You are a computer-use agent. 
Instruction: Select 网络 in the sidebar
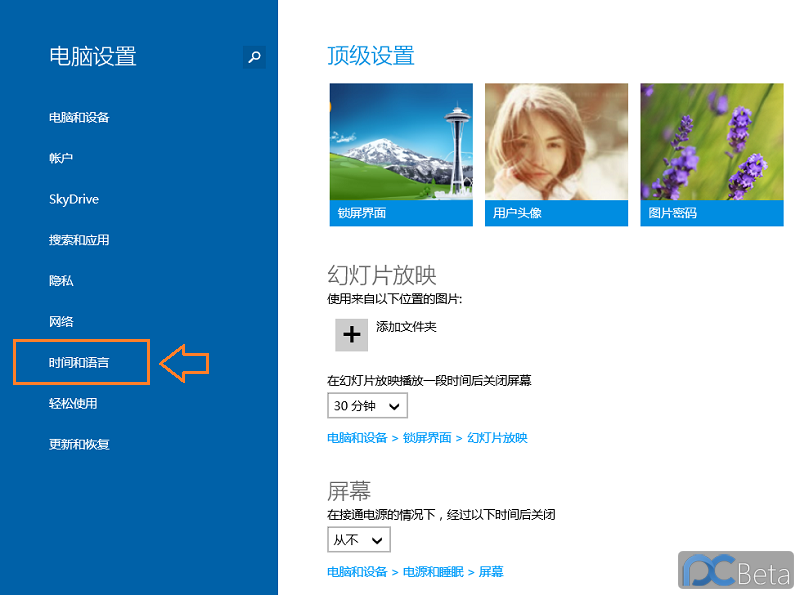[x=61, y=322]
